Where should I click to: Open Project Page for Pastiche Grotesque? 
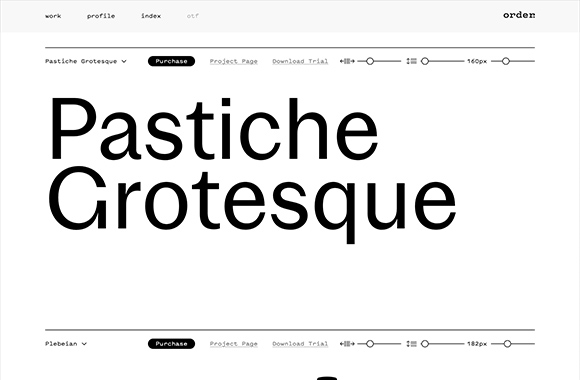coord(233,61)
